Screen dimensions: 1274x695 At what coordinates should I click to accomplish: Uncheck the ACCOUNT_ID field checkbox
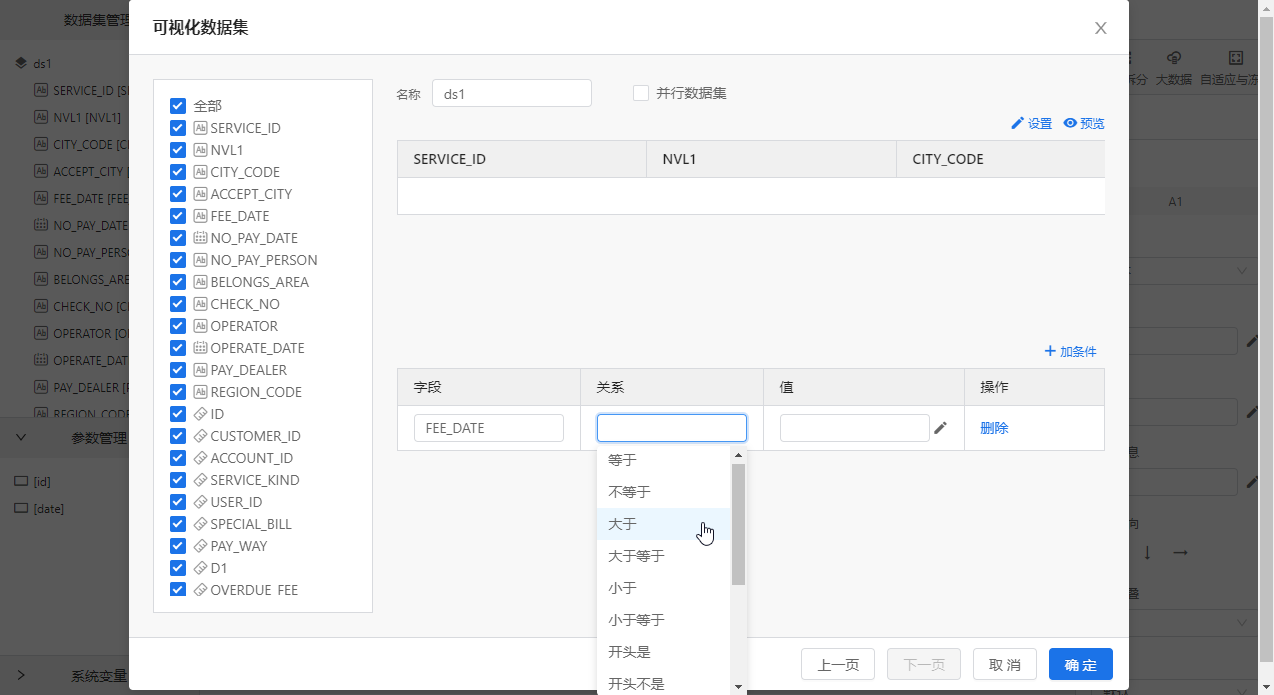click(178, 458)
